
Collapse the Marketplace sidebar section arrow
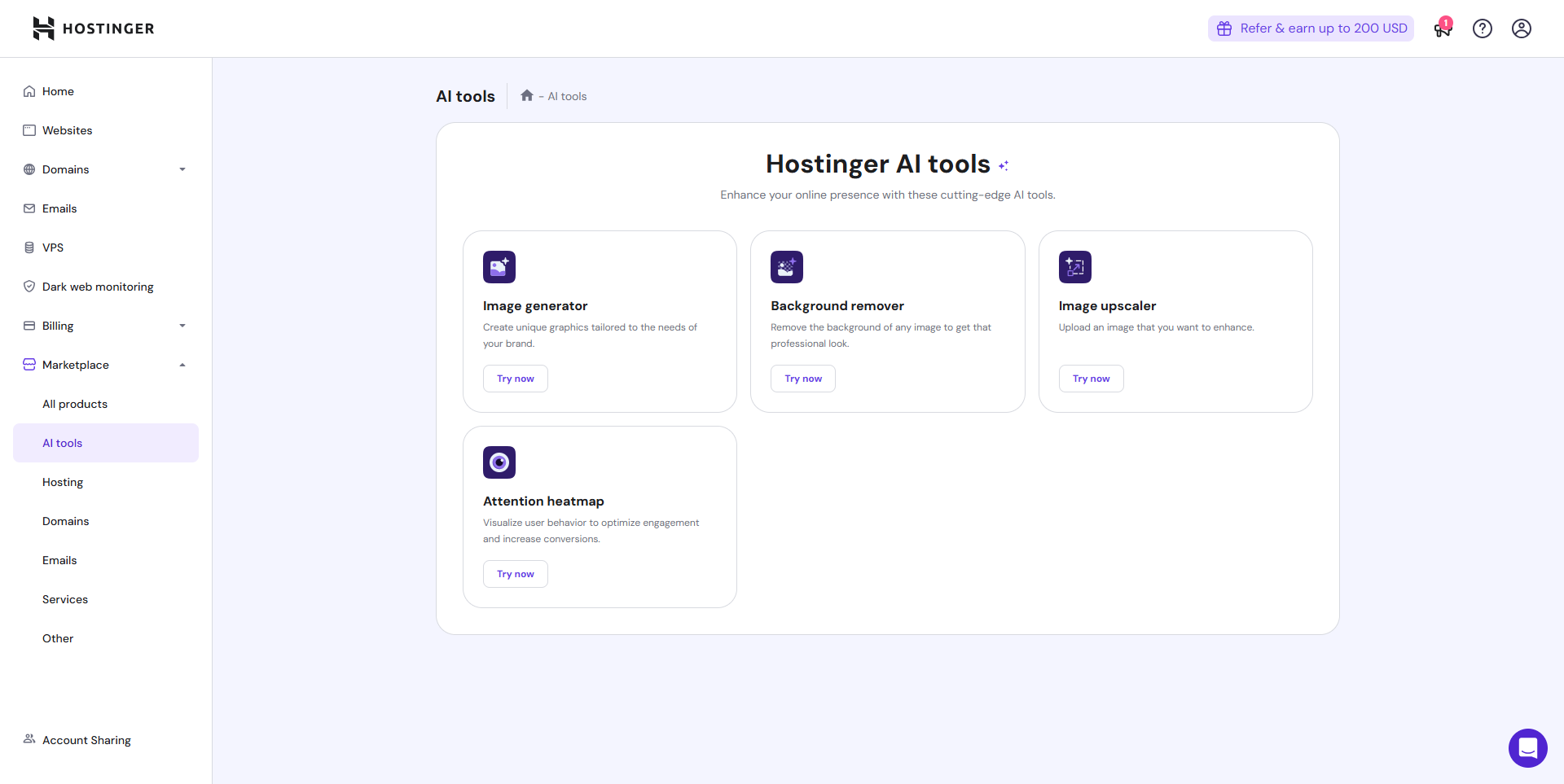click(x=182, y=365)
